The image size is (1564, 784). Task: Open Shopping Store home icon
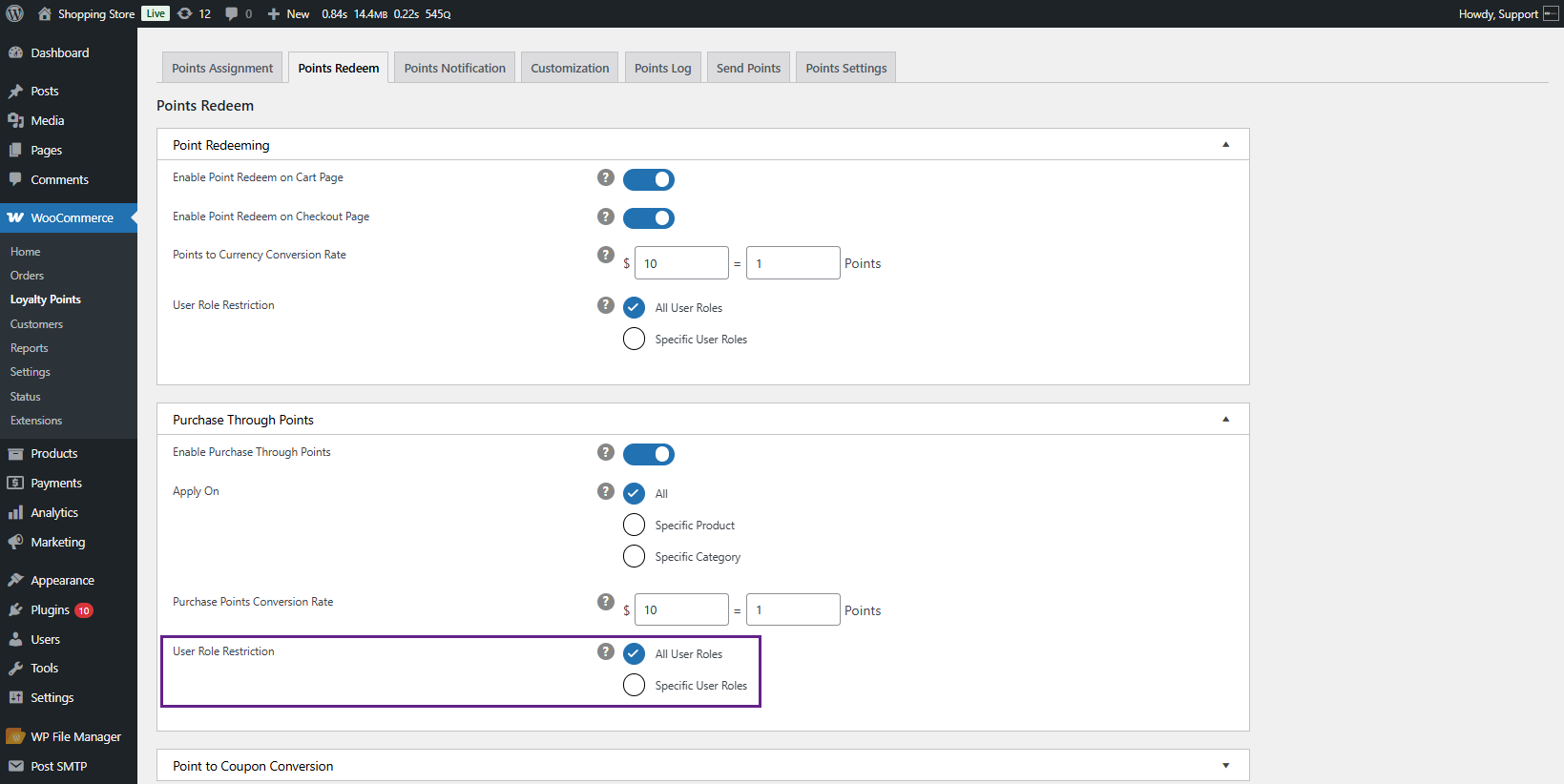click(45, 13)
